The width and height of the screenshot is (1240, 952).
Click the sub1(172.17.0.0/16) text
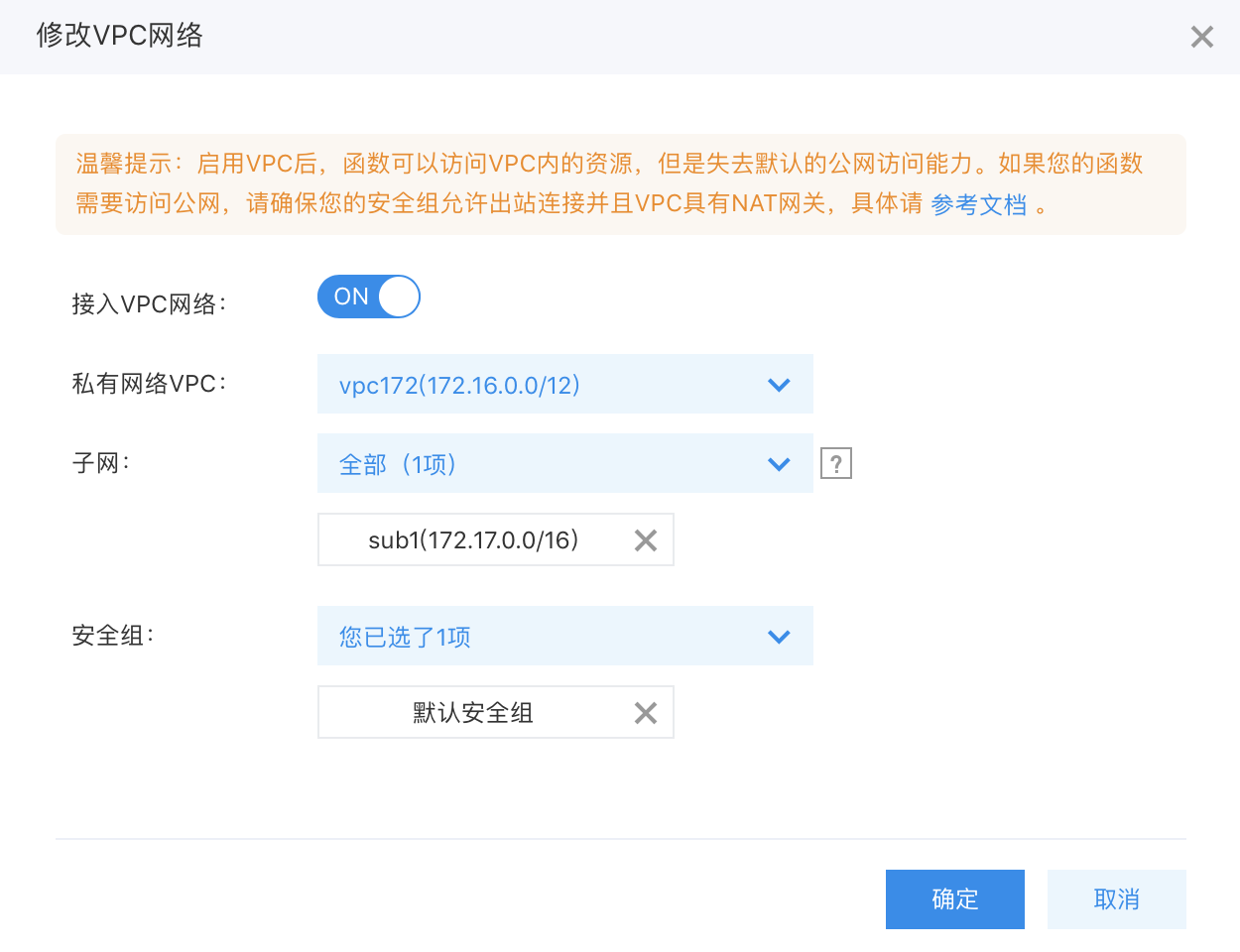tap(473, 540)
